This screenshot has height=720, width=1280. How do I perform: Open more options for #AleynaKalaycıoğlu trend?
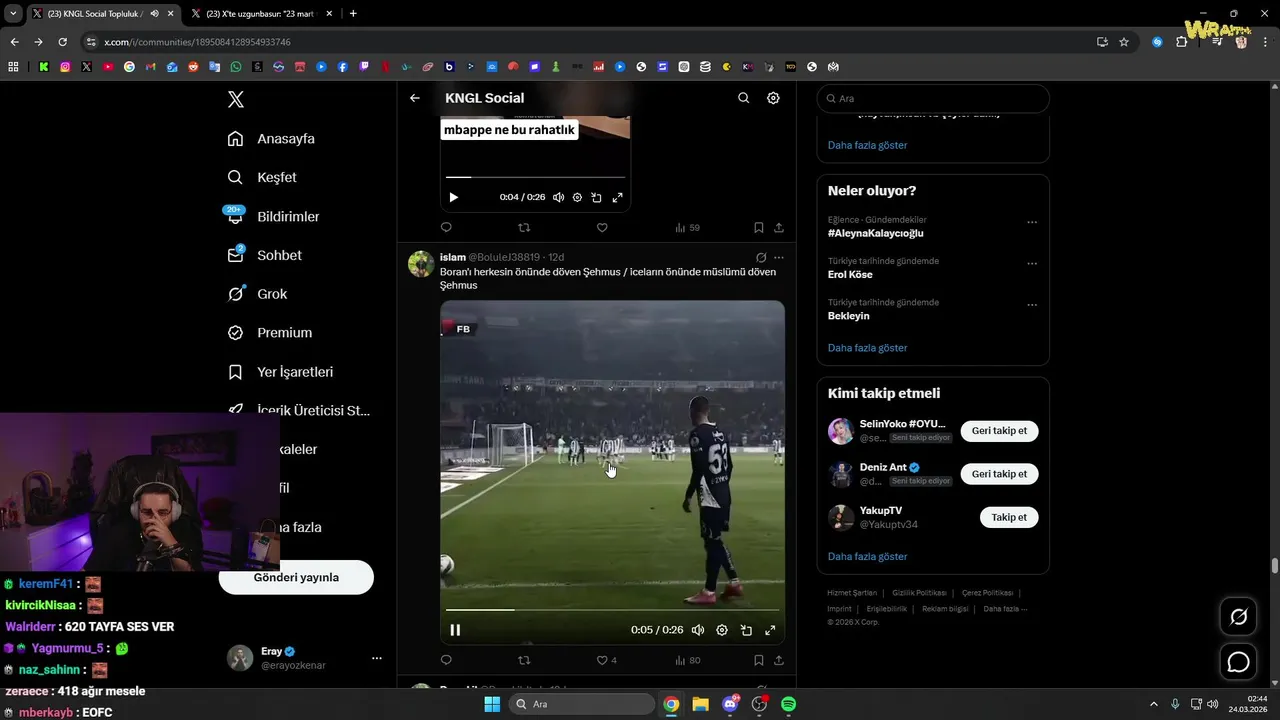click(x=1032, y=223)
